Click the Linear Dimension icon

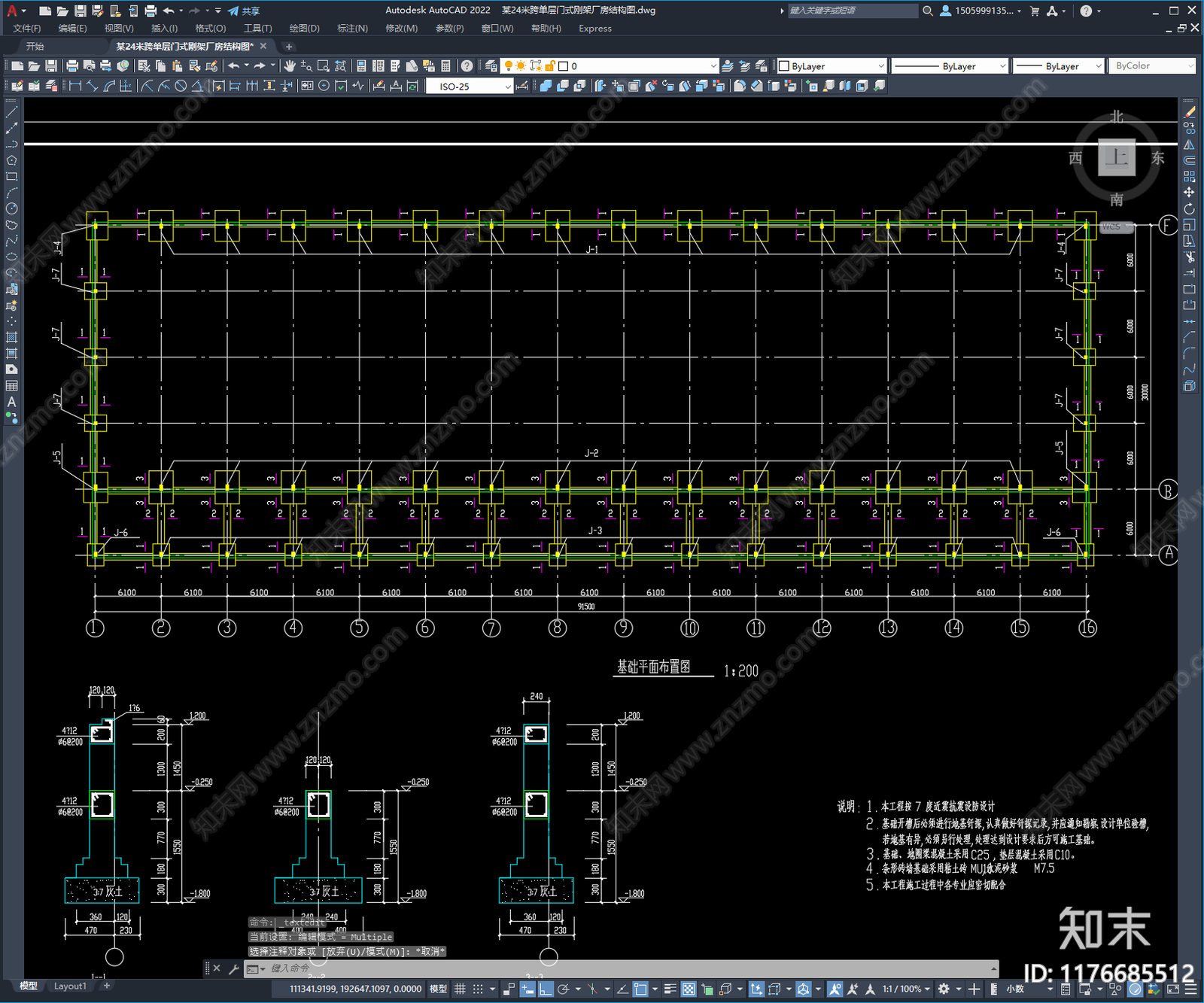75,86
